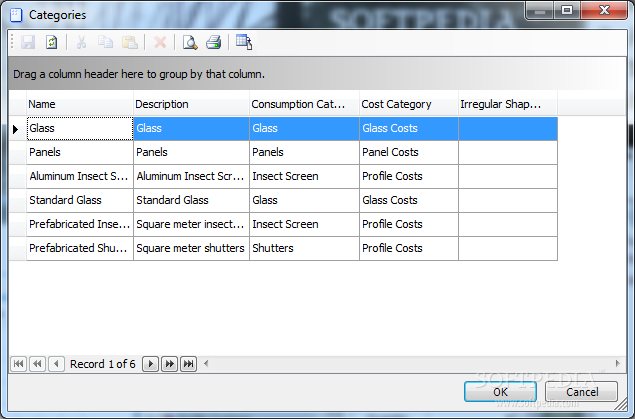Click the Consumption Cat... column header
The height and width of the screenshot is (419, 635).
[x=305, y=104]
